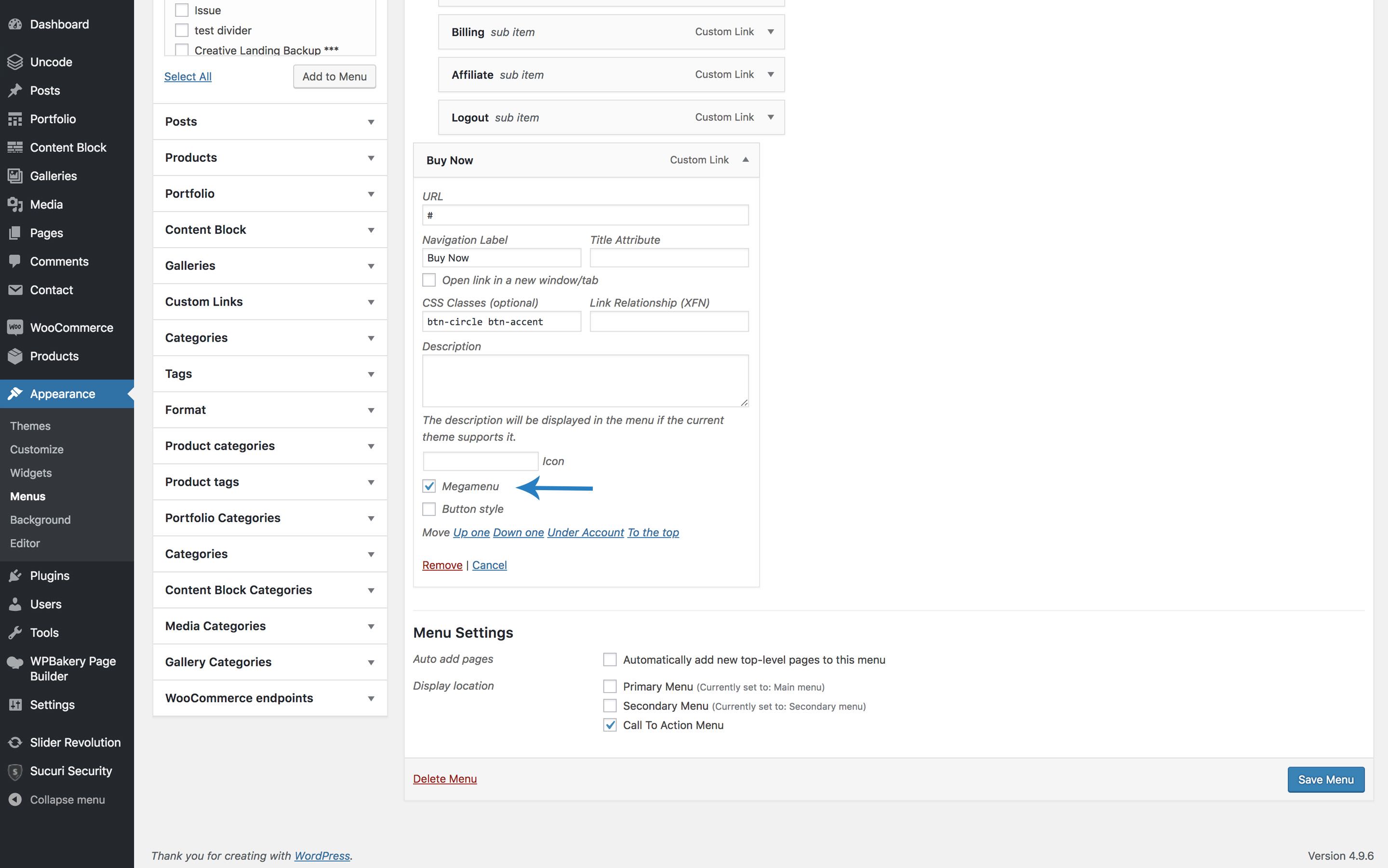Click the Uncode layers icon in sidebar
Screen dimensions: 1388x868
[x=15, y=62]
